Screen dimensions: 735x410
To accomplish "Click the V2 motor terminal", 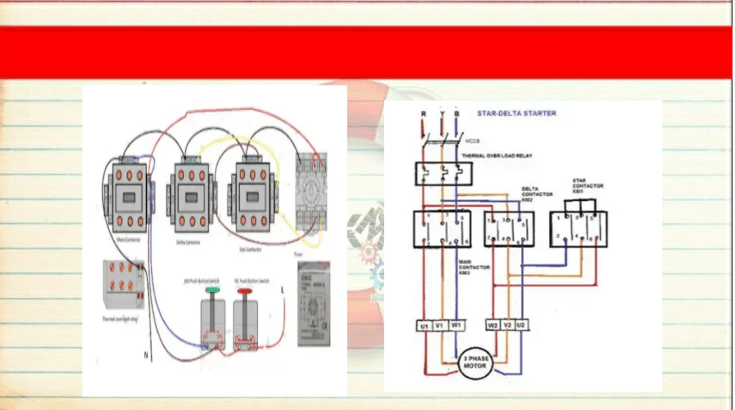I will [x=507, y=325].
